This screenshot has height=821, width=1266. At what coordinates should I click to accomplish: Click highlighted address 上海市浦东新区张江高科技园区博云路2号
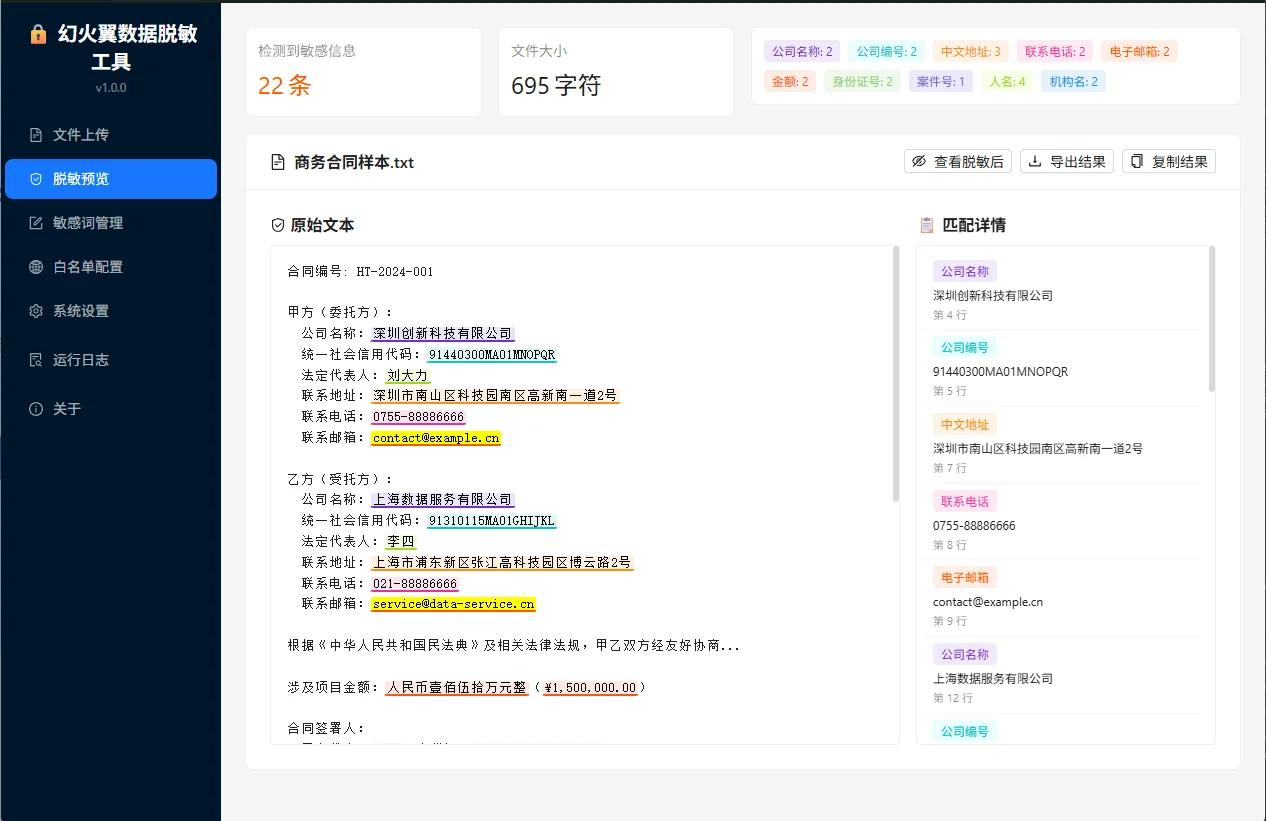(x=502, y=562)
